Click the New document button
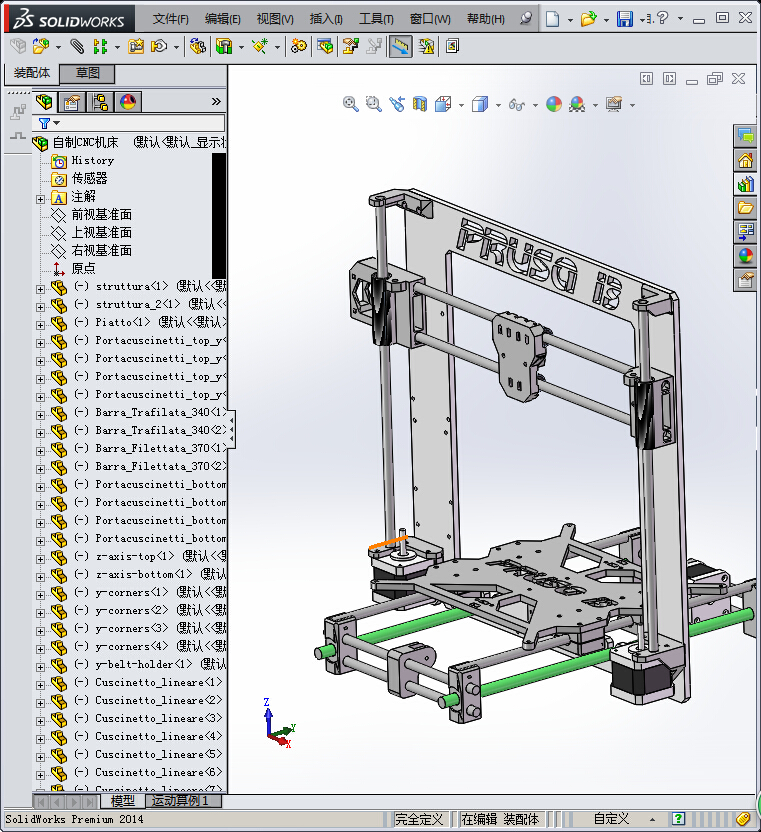 point(552,19)
